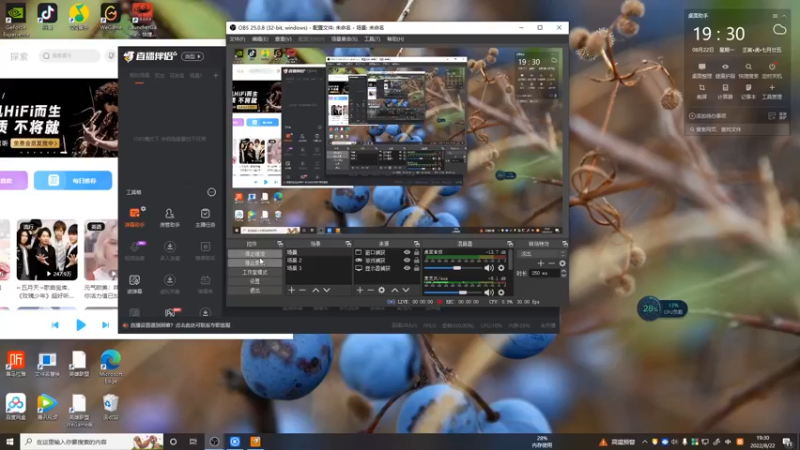The width and height of the screenshot is (800, 450).
Task: Move source down with the Sources panel down arrow
Action: (x=406, y=290)
